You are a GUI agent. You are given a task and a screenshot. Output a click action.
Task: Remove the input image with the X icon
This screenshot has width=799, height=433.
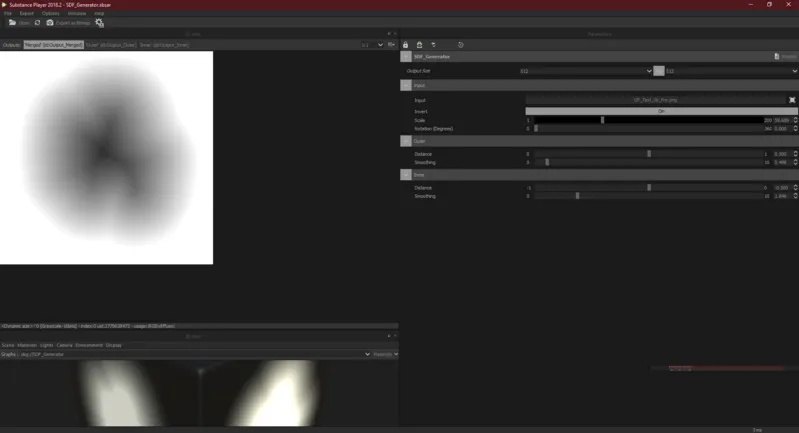[792, 100]
